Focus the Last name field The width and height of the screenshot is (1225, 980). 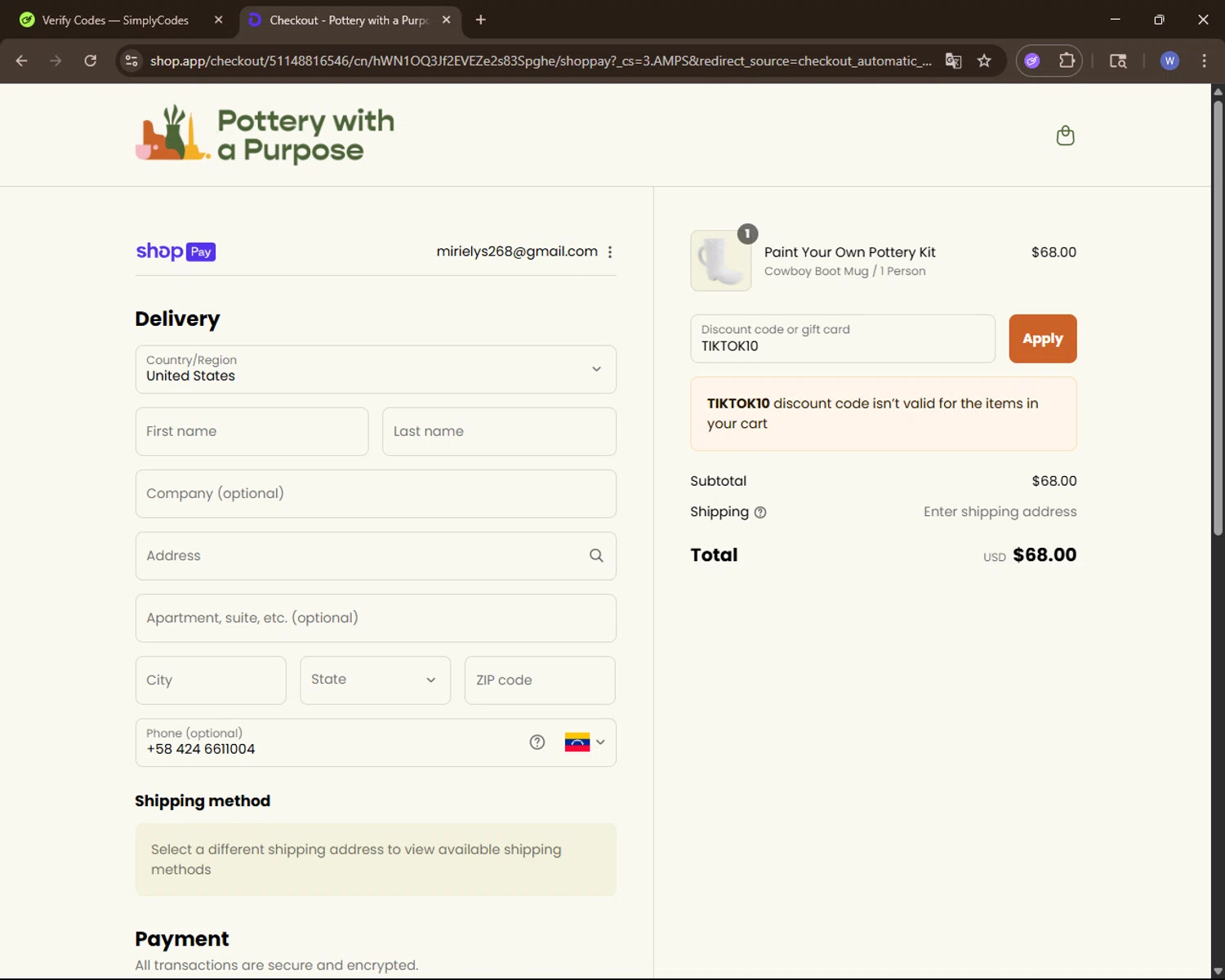click(x=499, y=431)
